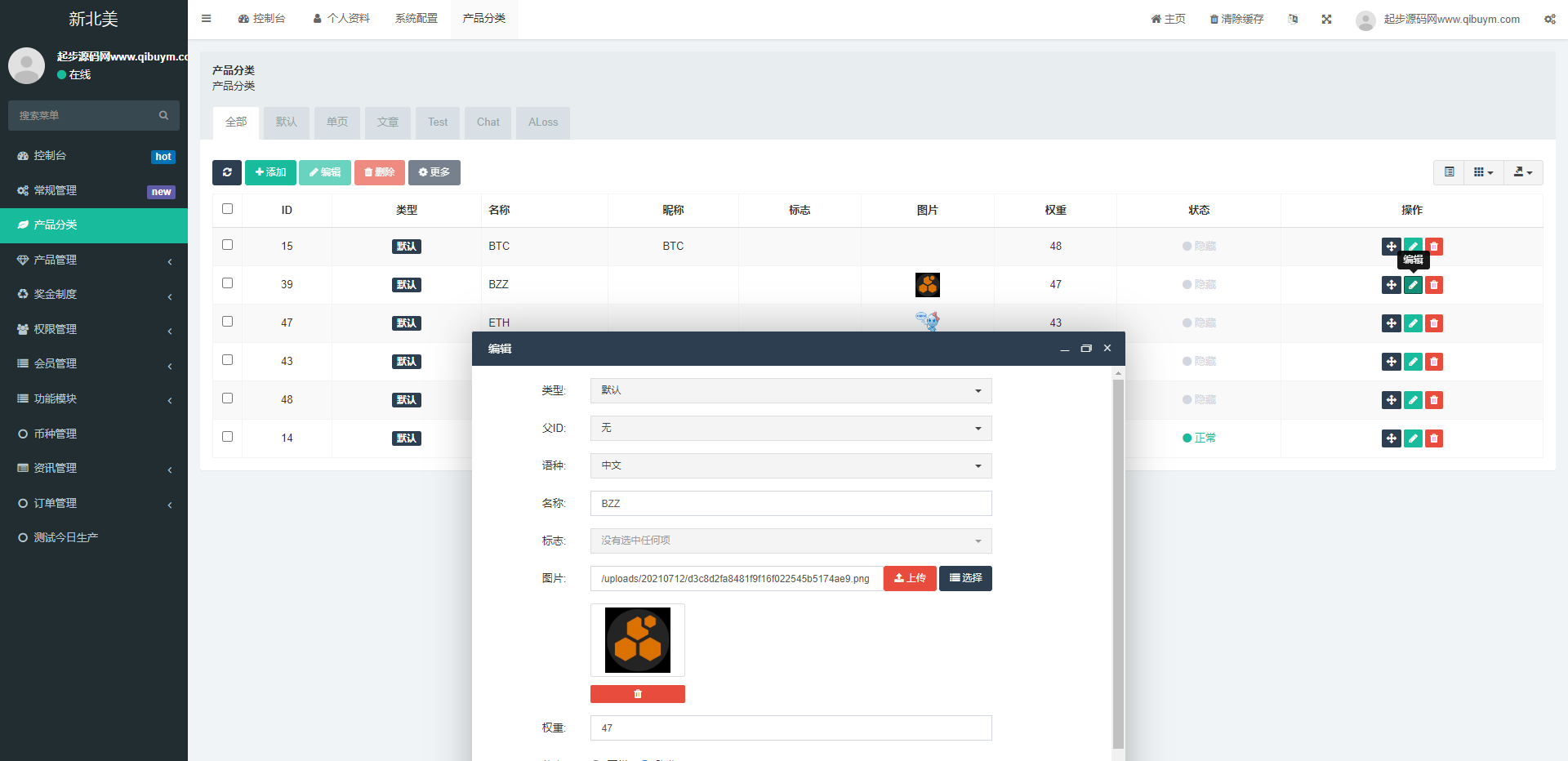
Task: Click the search icon in the sidebar menu search
Action: [163, 116]
